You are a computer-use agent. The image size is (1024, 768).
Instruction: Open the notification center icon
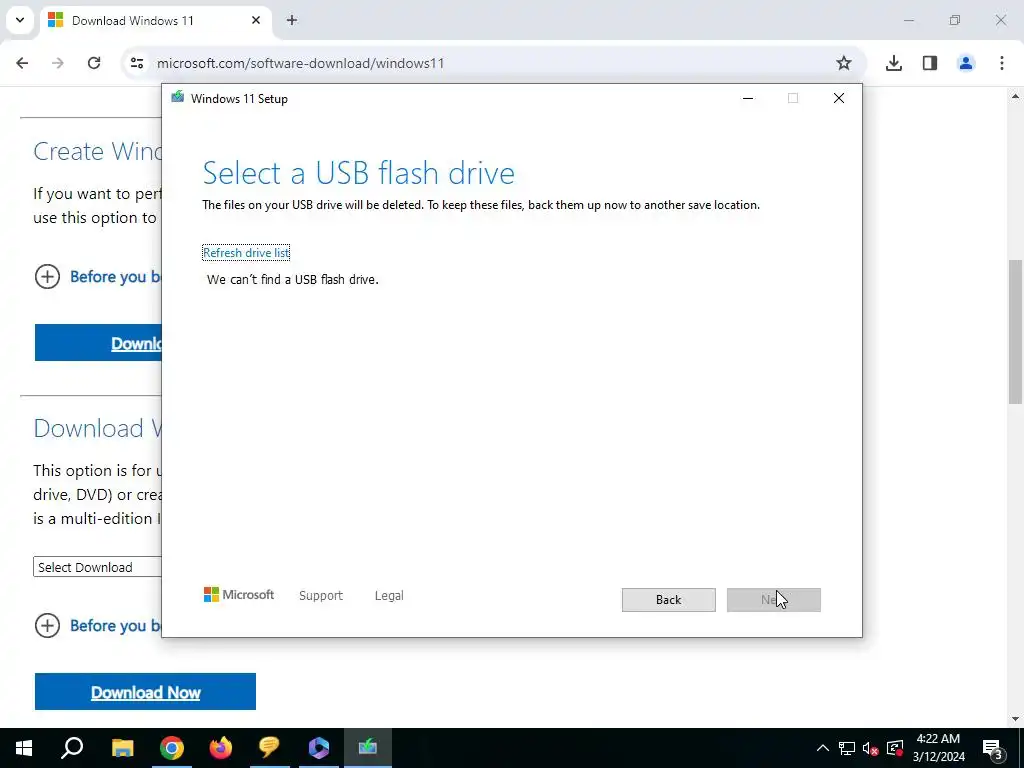[x=992, y=748]
